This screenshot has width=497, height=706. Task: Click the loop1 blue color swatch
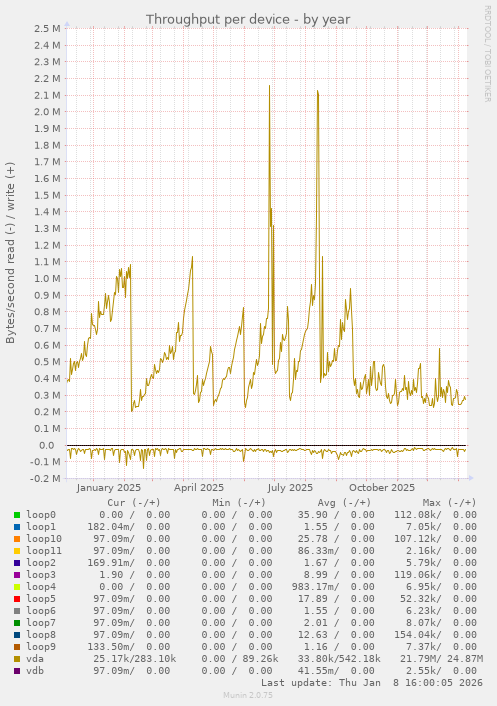coord(17,527)
